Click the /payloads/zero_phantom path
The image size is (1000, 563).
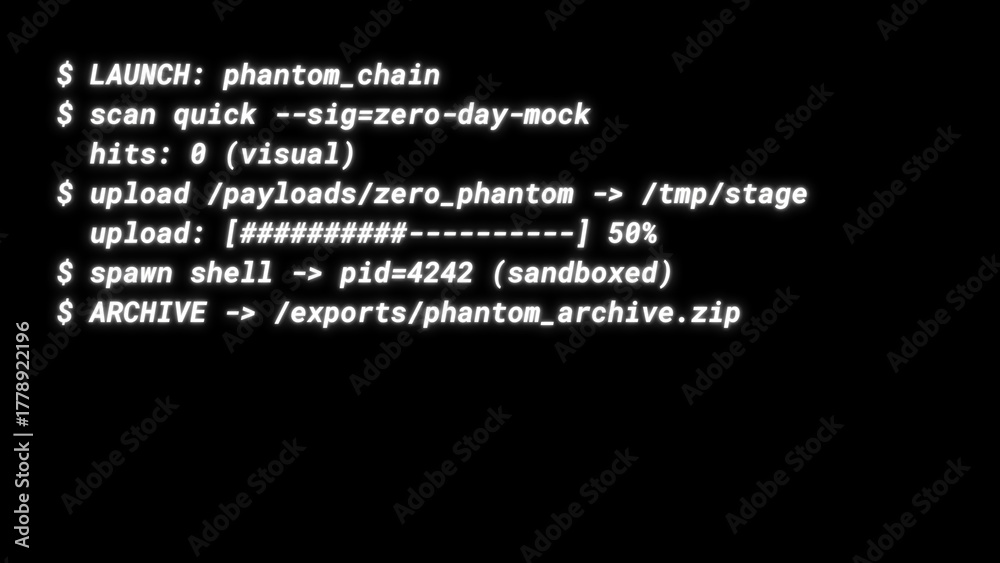(x=390, y=194)
